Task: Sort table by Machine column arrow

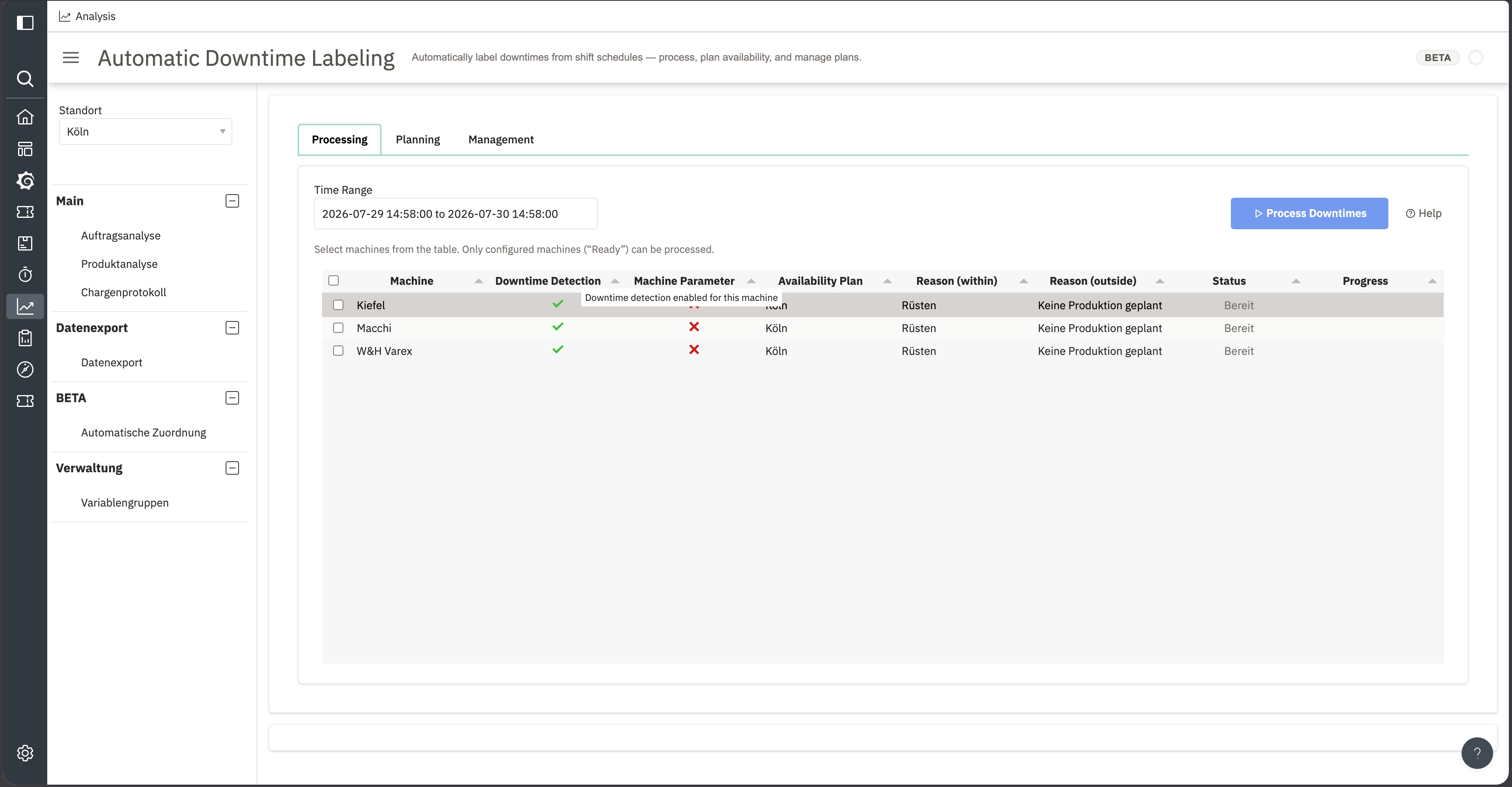Action: point(478,281)
